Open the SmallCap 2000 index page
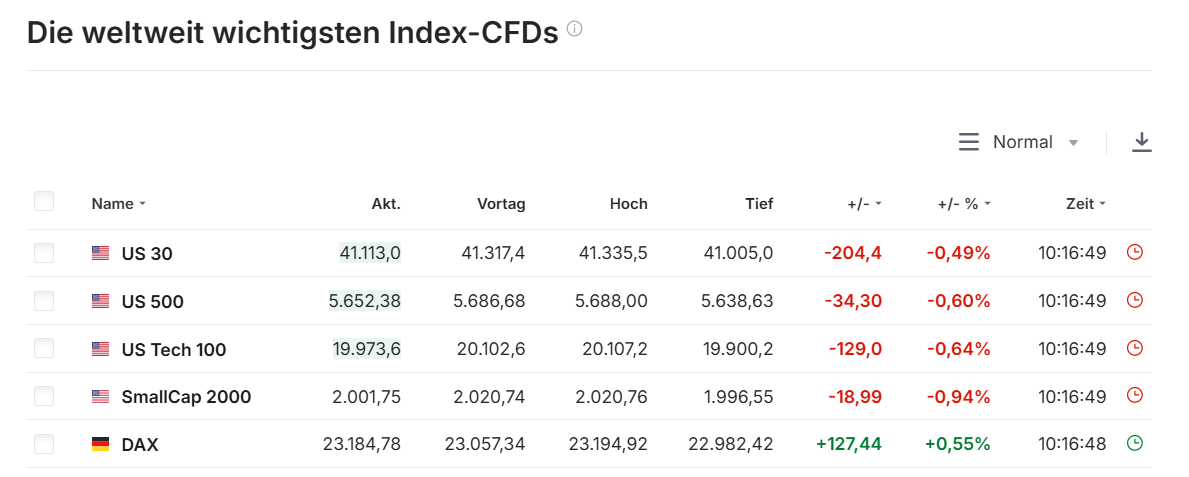1189x477 pixels. (x=186, y=397)
